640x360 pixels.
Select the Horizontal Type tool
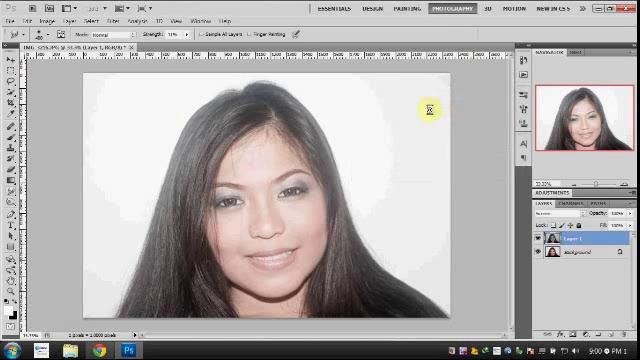click(11, 225)
